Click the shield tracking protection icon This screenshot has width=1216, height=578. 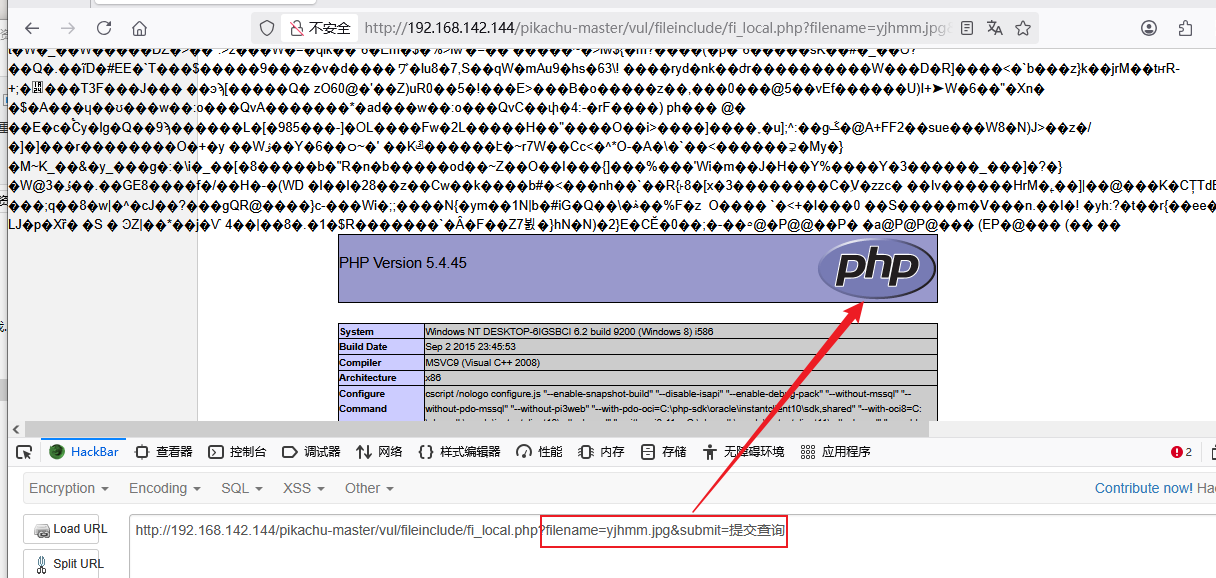(268, 28)
